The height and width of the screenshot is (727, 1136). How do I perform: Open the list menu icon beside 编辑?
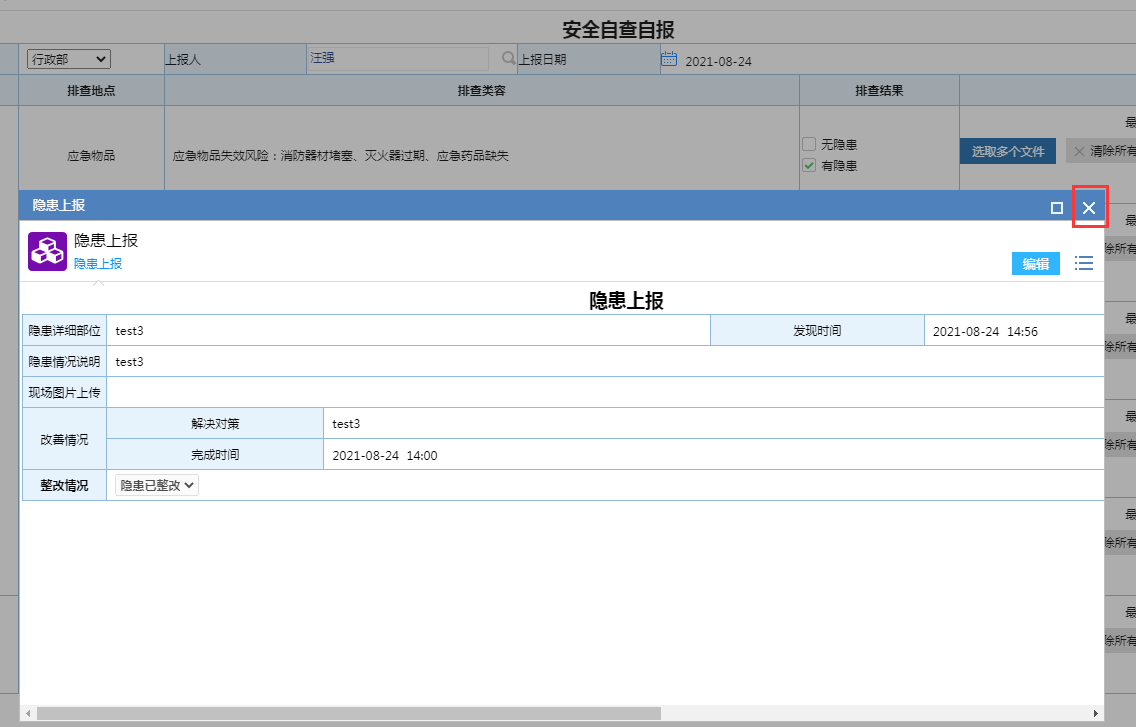click(1083, 263)
